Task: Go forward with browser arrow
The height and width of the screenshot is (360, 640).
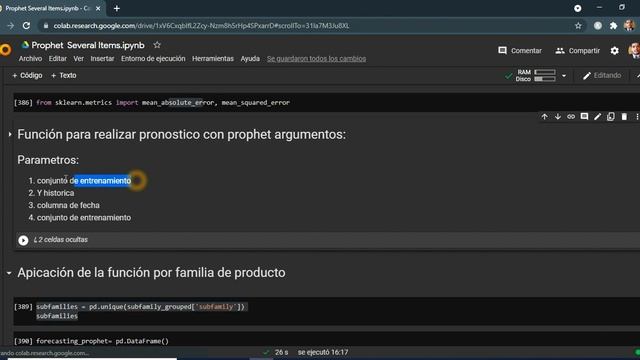Action: (11, 26)
